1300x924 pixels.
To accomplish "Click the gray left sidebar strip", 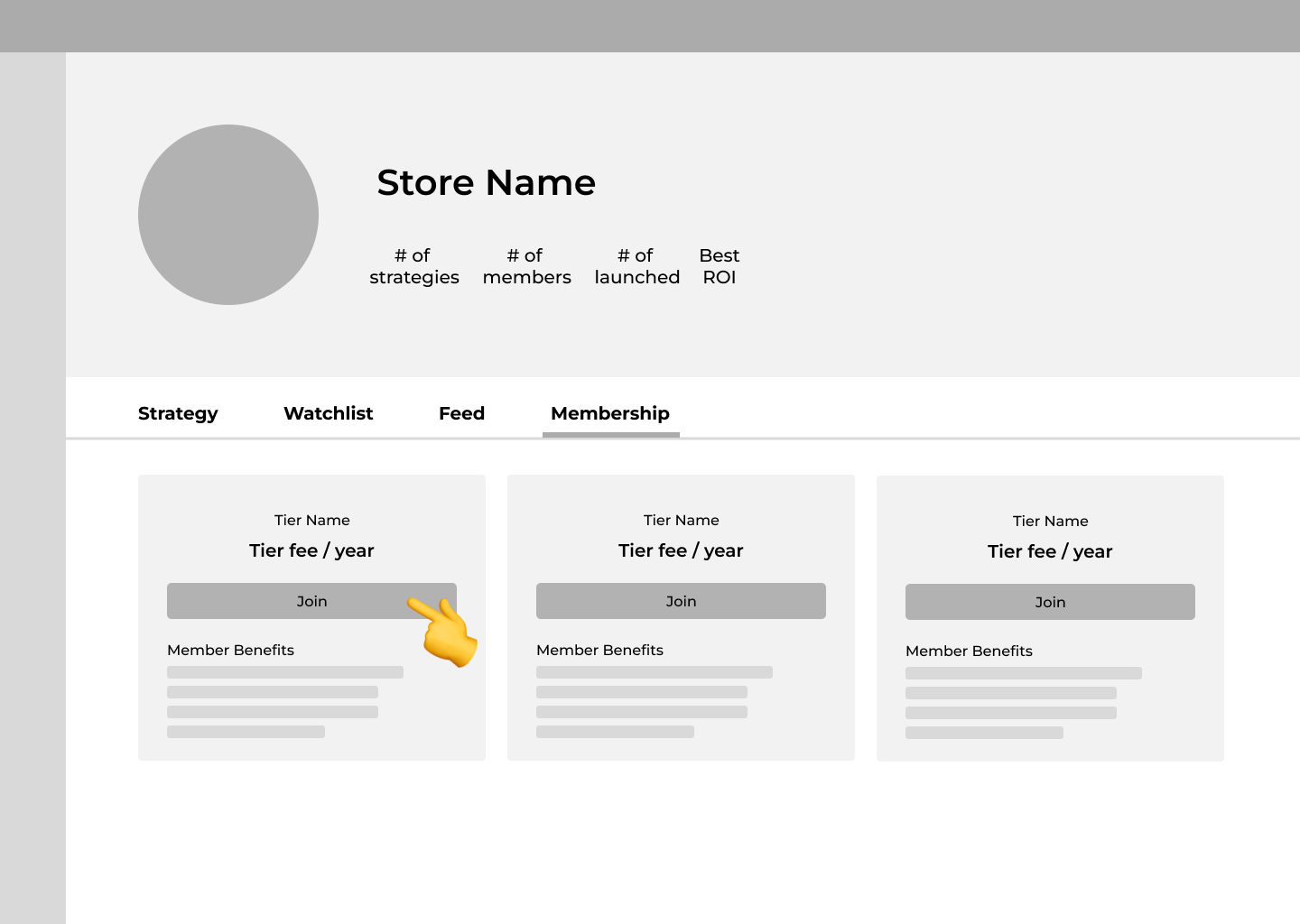I will 32,487.
